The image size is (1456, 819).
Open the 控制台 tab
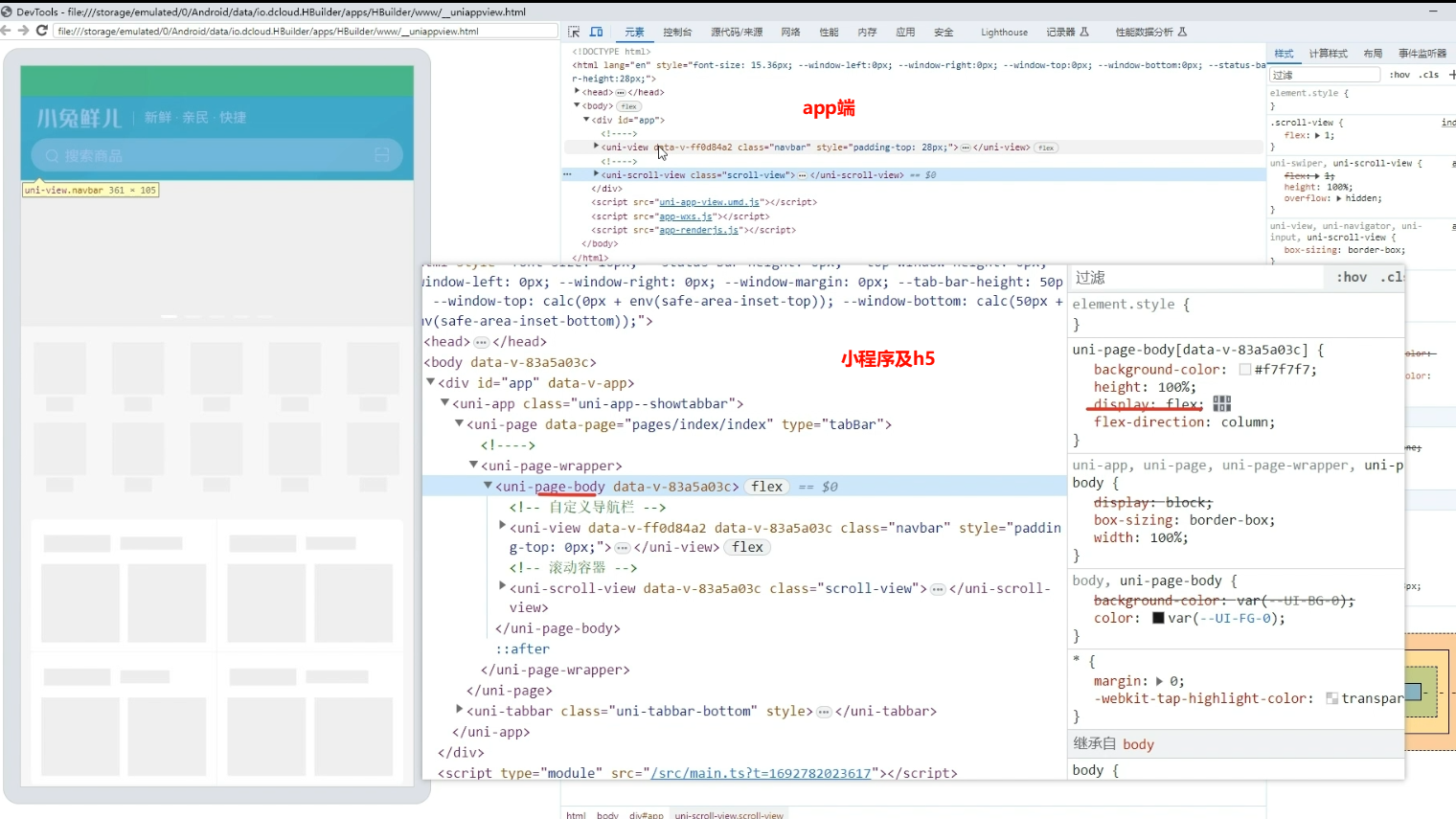pos(677,33)
